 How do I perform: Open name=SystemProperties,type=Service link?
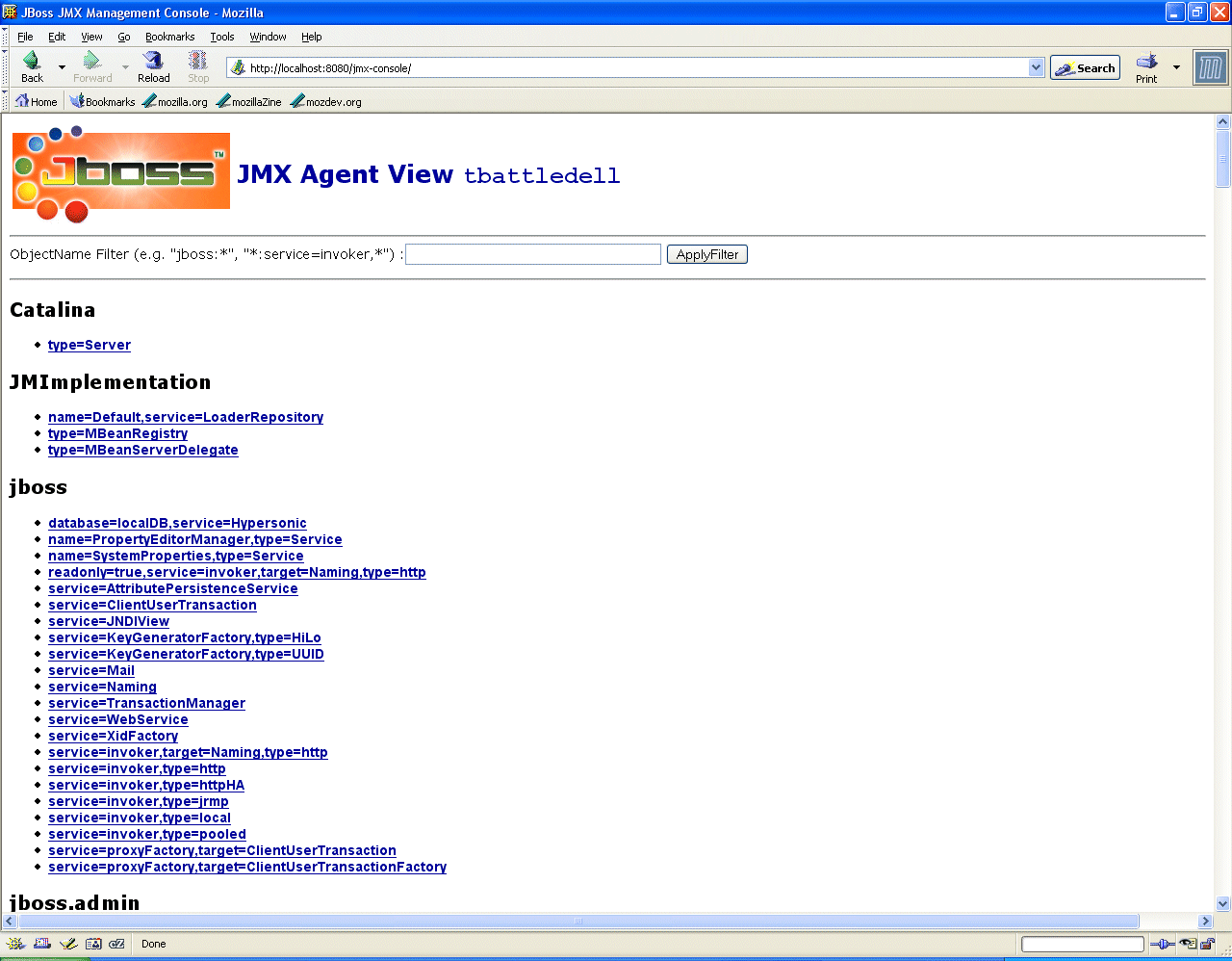pyautogui.click(x=176, y=556)
